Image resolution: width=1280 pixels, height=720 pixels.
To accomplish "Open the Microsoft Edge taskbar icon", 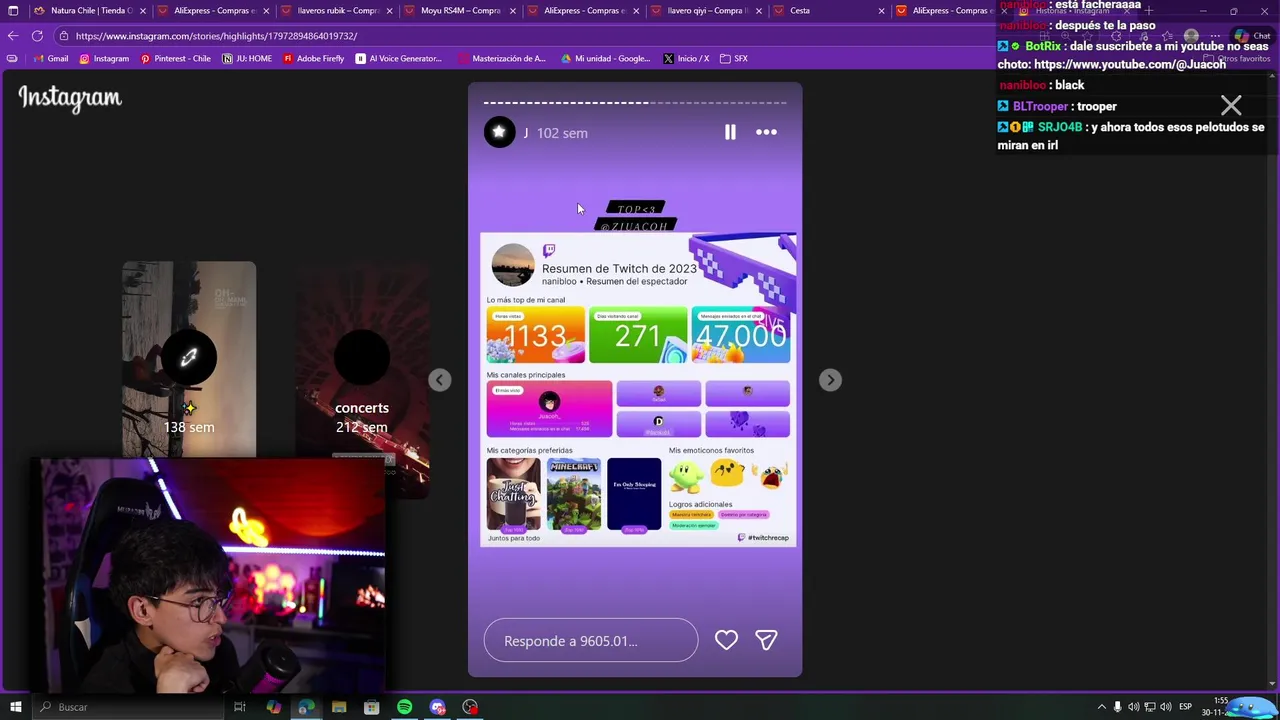I will coord(306,707).
